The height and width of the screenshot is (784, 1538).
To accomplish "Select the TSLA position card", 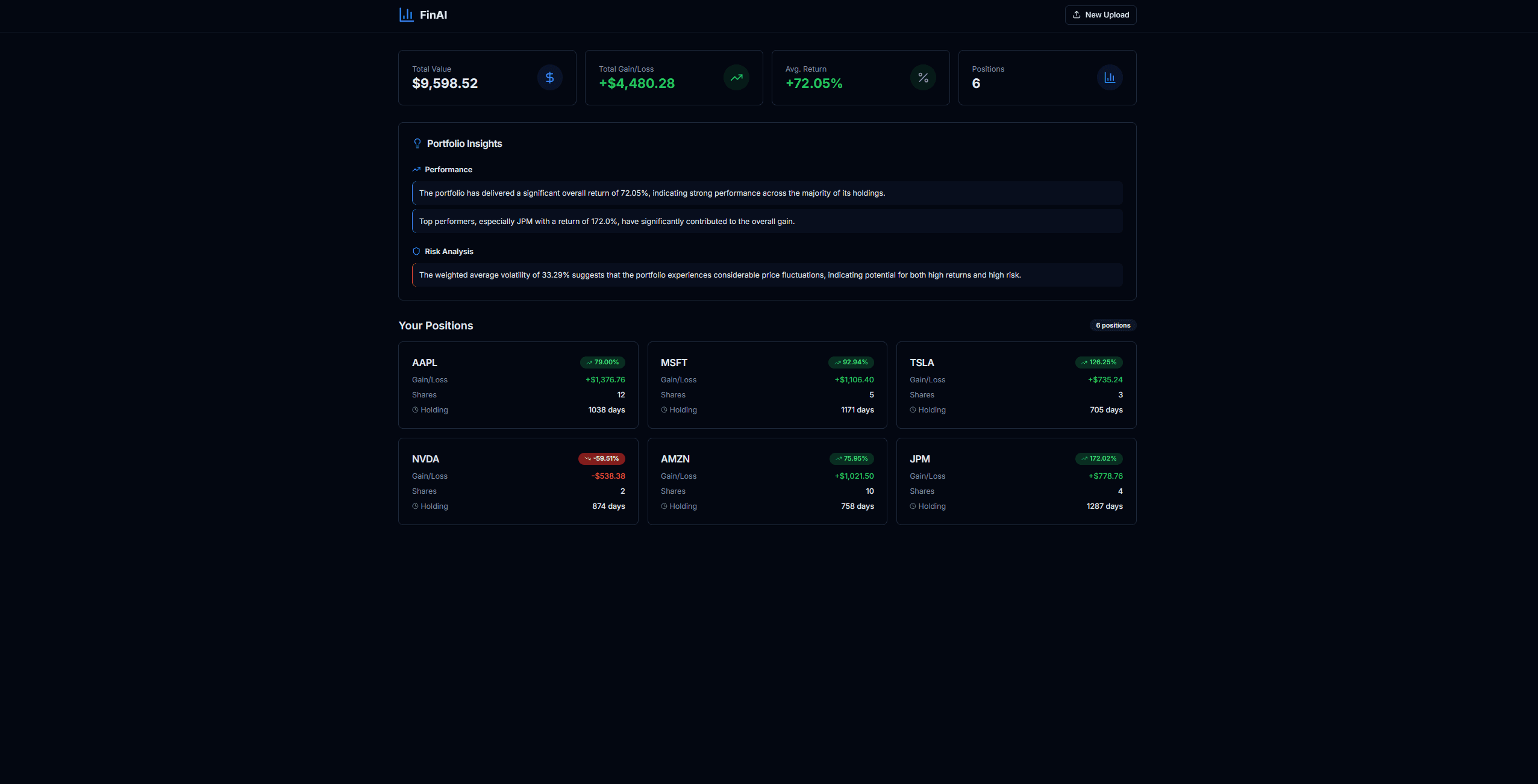I will click(1016, 385).
